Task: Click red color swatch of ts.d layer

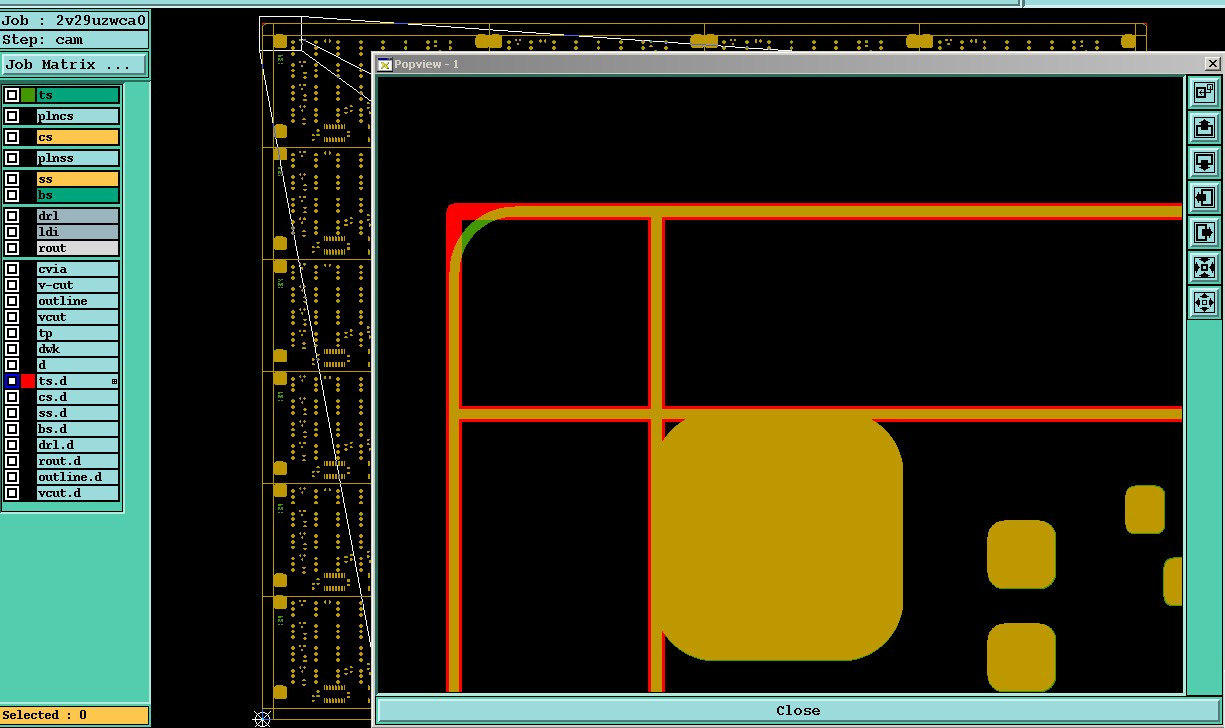Action: coord(28,381)
